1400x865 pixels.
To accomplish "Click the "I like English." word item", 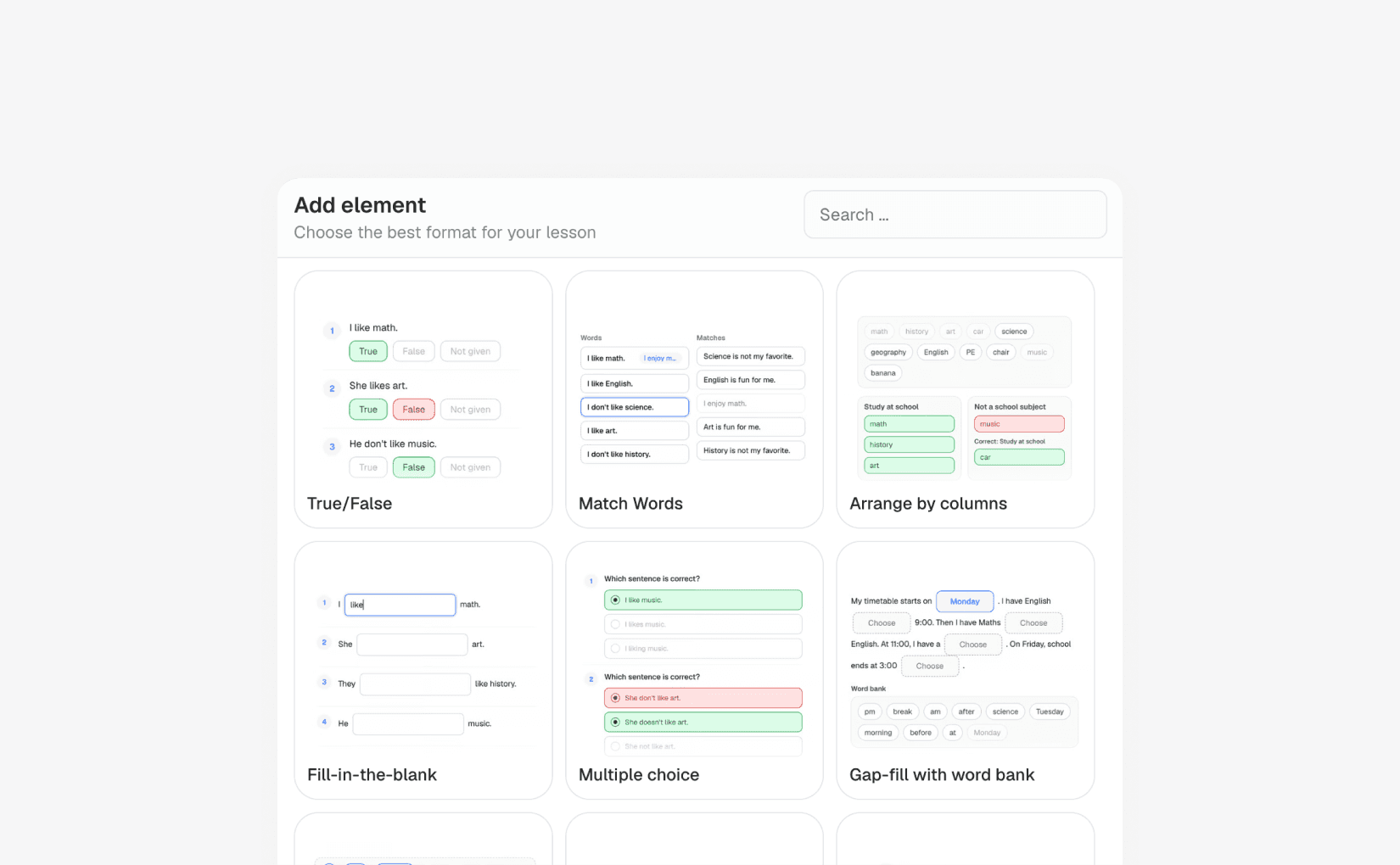I will [x=635, y=383].
